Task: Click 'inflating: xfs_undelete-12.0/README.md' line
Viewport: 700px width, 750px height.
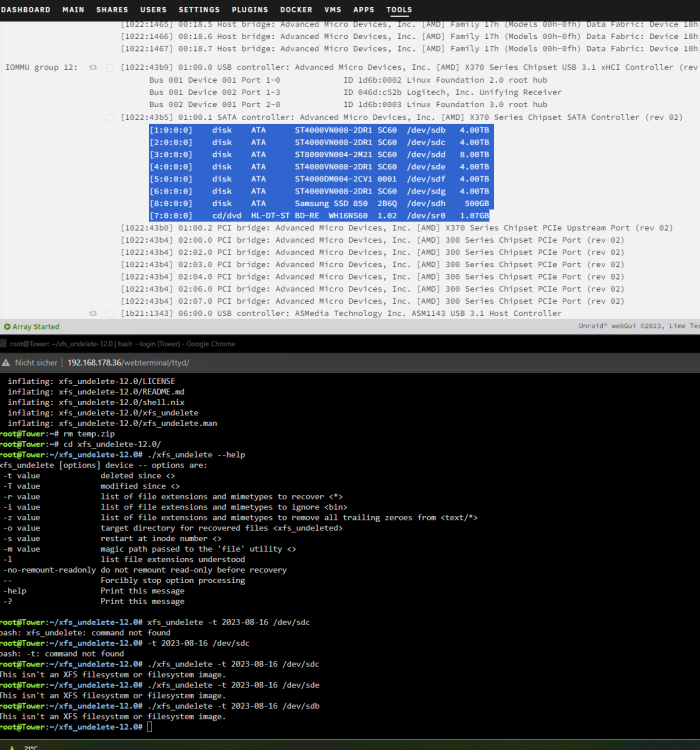Action: pyautogui.click(x=96, y=392)
